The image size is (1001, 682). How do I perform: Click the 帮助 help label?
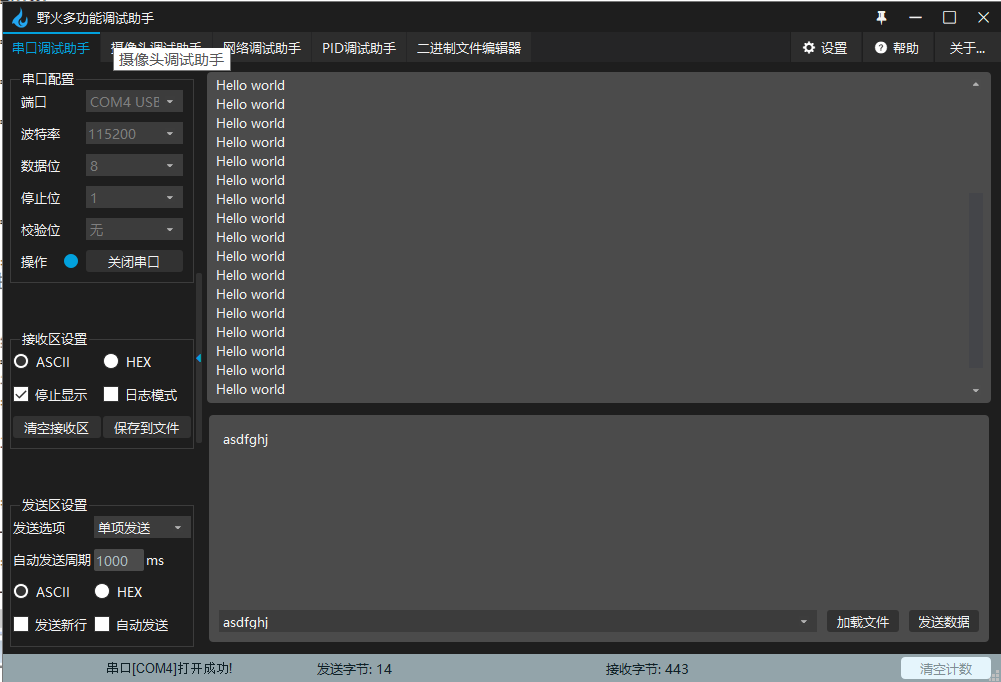tap(905, 48)
